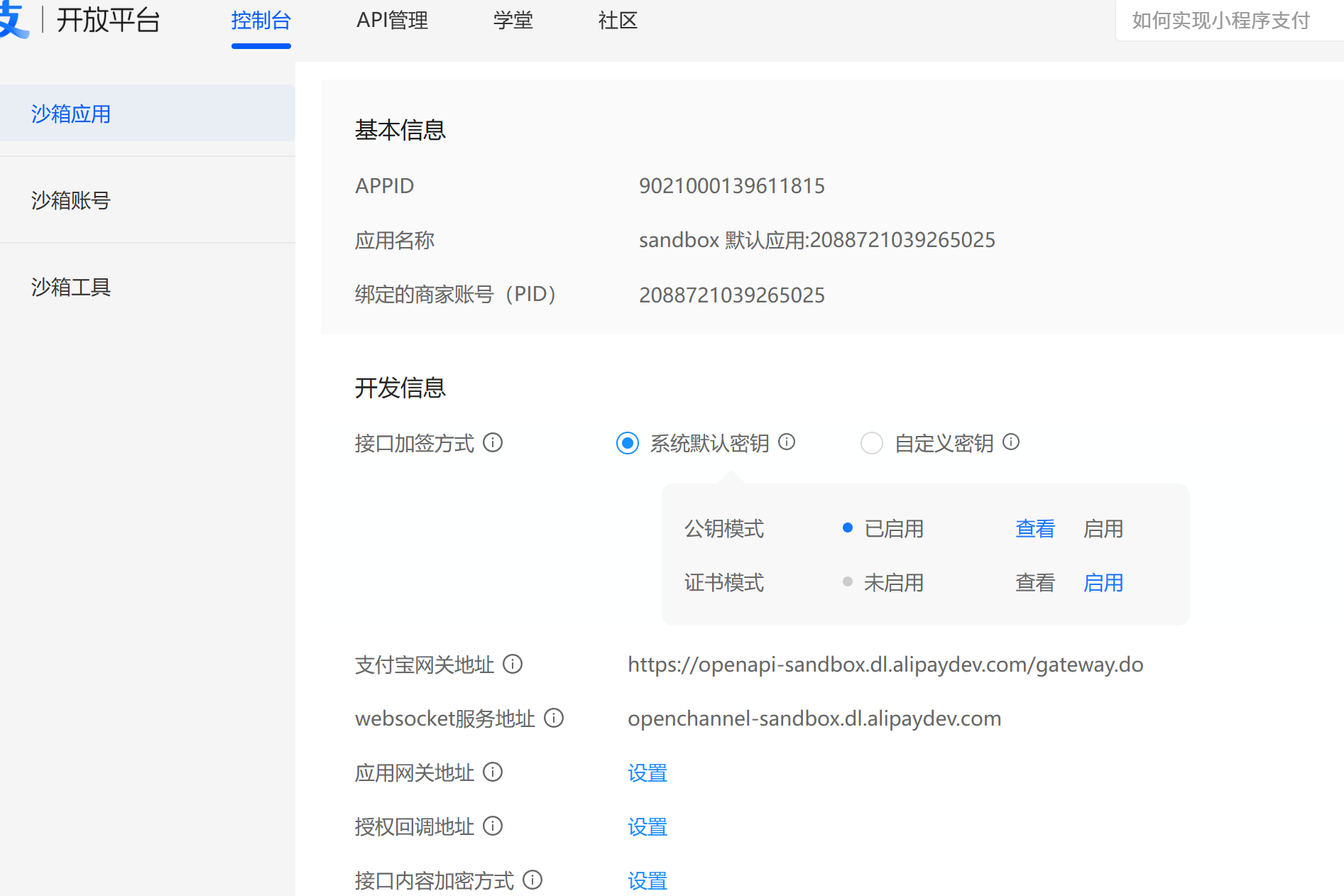The width and height of the screenshot is (1344, 896).
Task: Click 基本信息 section heading
Action: pyautogui.click(x=400, y=130)
